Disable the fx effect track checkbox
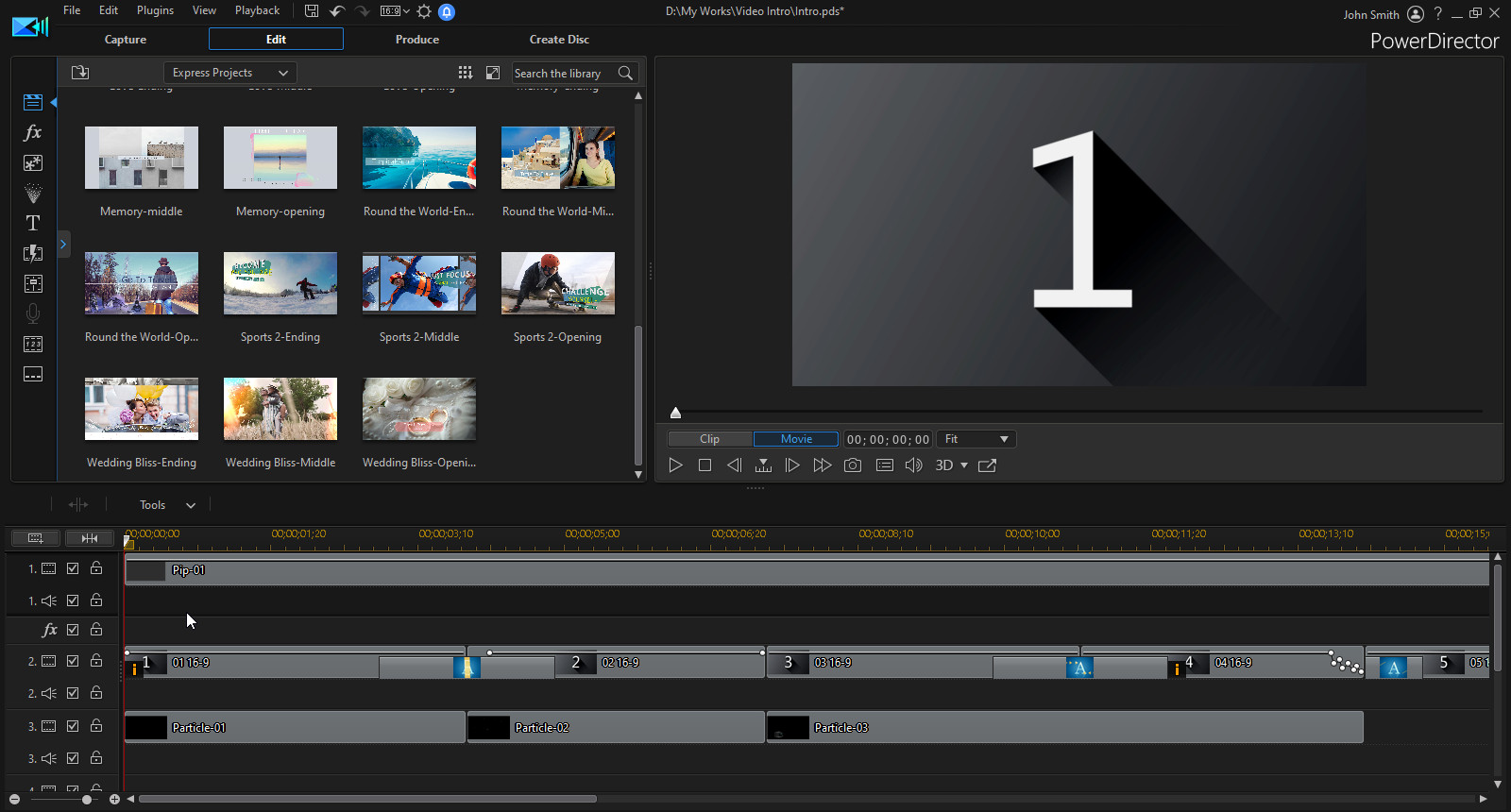Image resolution: width=1511 pixels, height=812 pixels. [x=73, y=630]
